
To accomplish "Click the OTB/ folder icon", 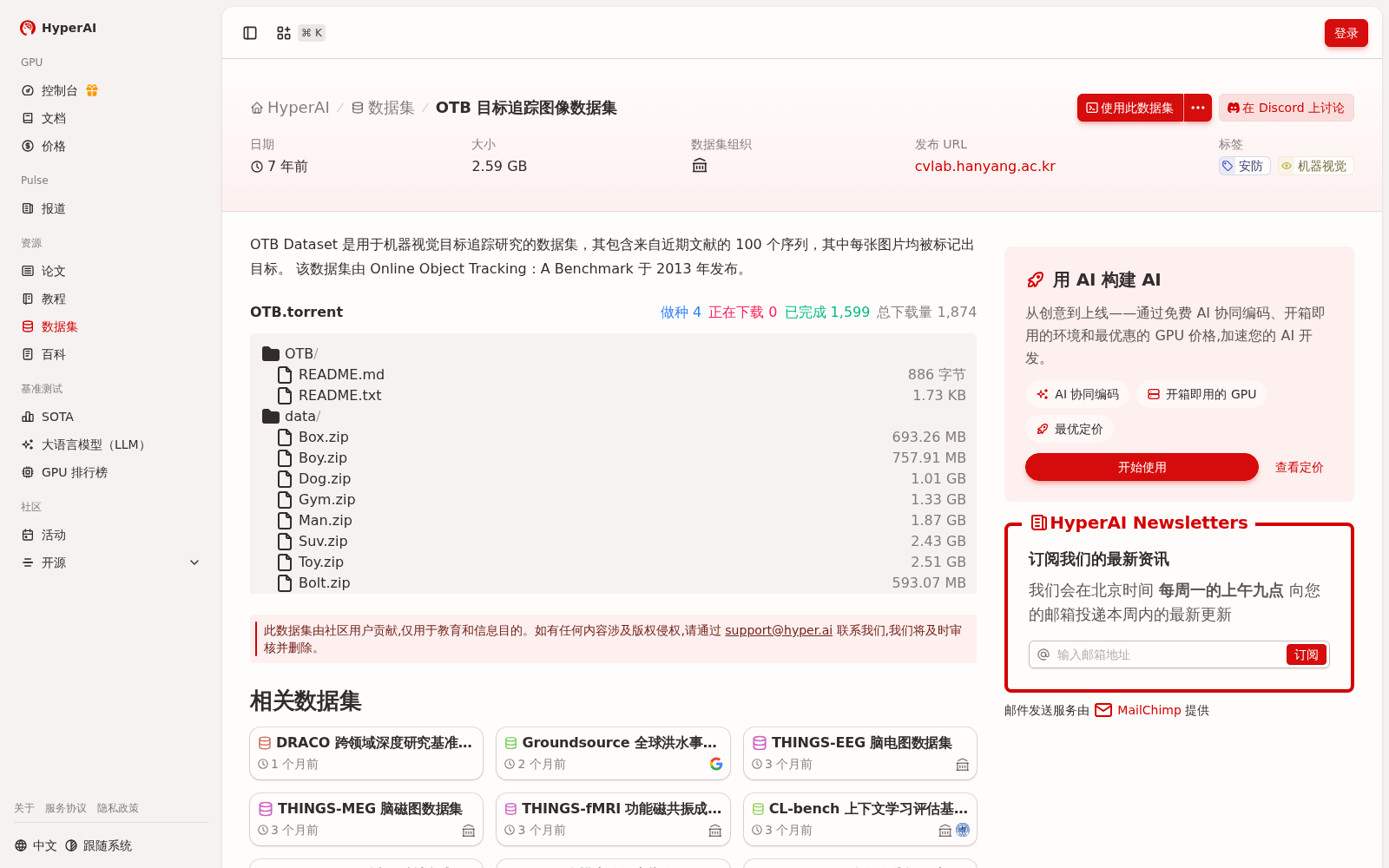I will pyautogui.click(x=271, y=353).
